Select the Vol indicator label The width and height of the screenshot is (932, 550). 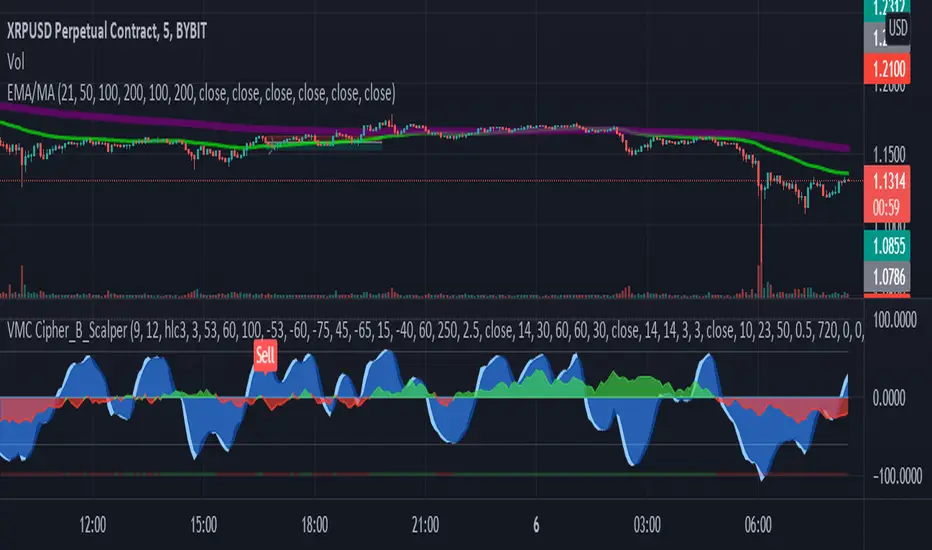15,62
